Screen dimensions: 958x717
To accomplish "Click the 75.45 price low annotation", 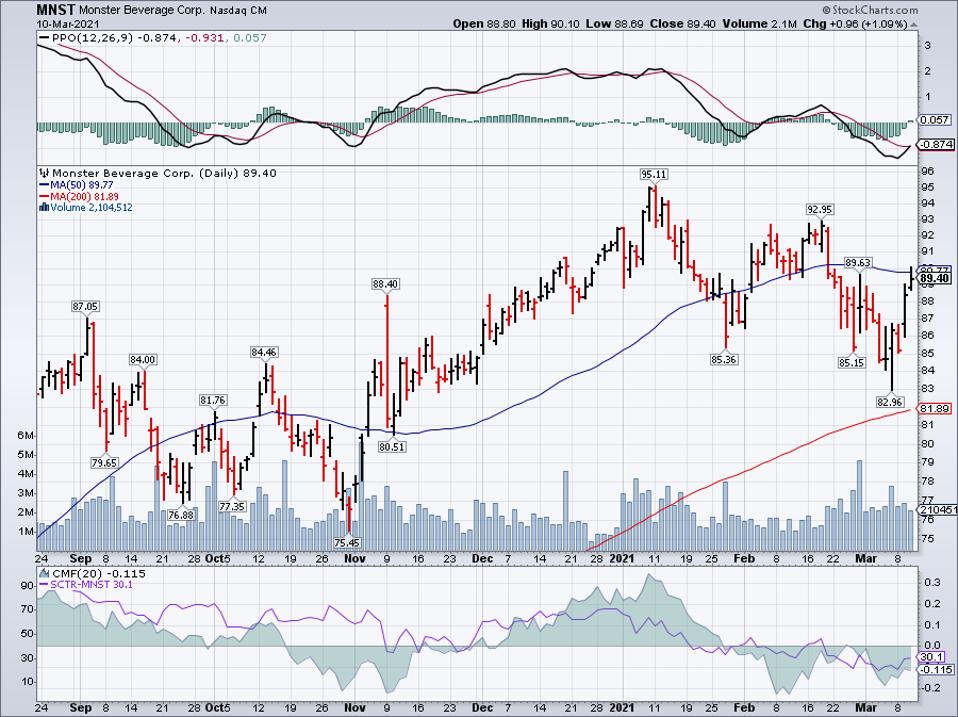I will tap(347, 542).
